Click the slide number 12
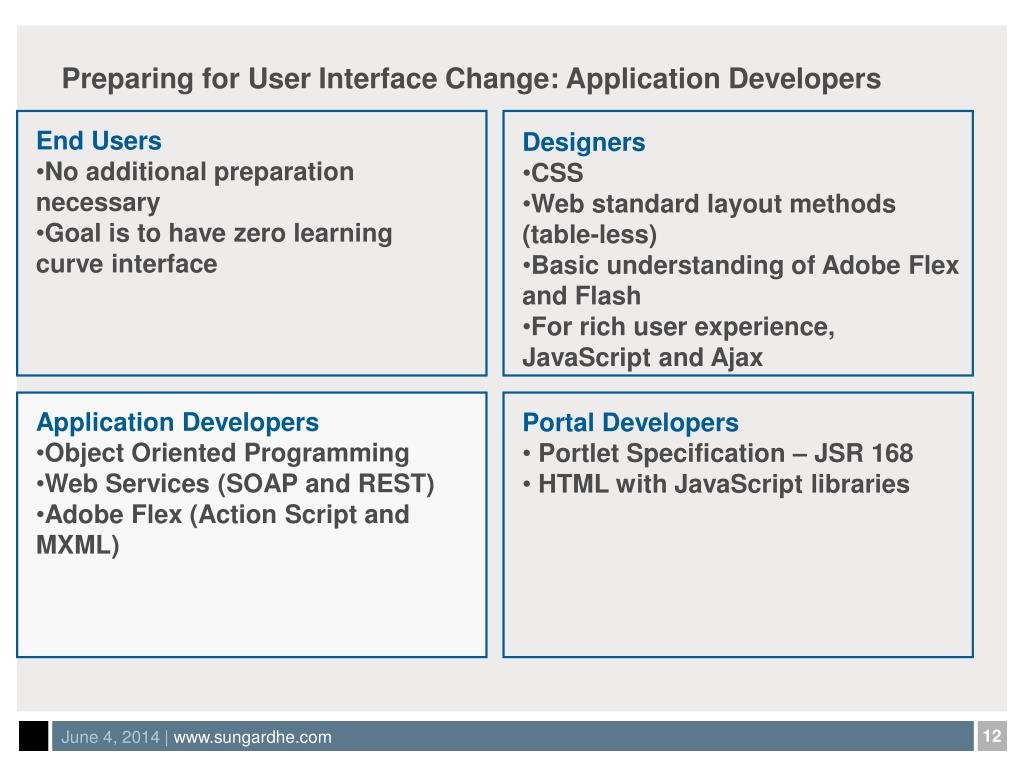This screenshot has height=768, width=1024. coord(991,736)
